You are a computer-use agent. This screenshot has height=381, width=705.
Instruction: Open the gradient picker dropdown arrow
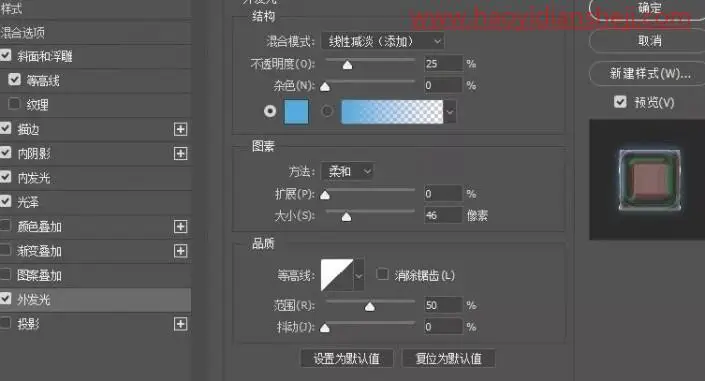450,112
